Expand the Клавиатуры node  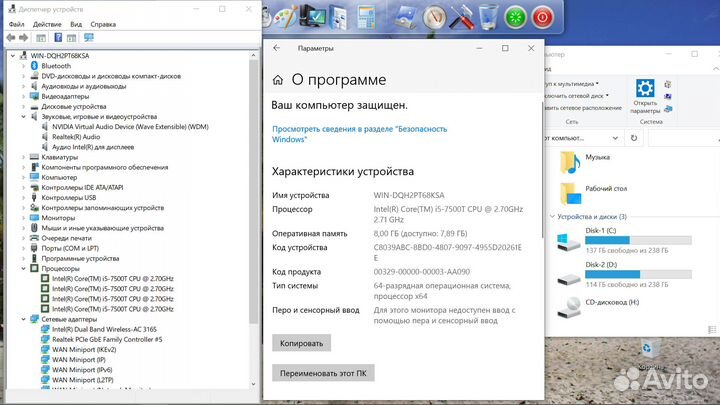(23, 157)
